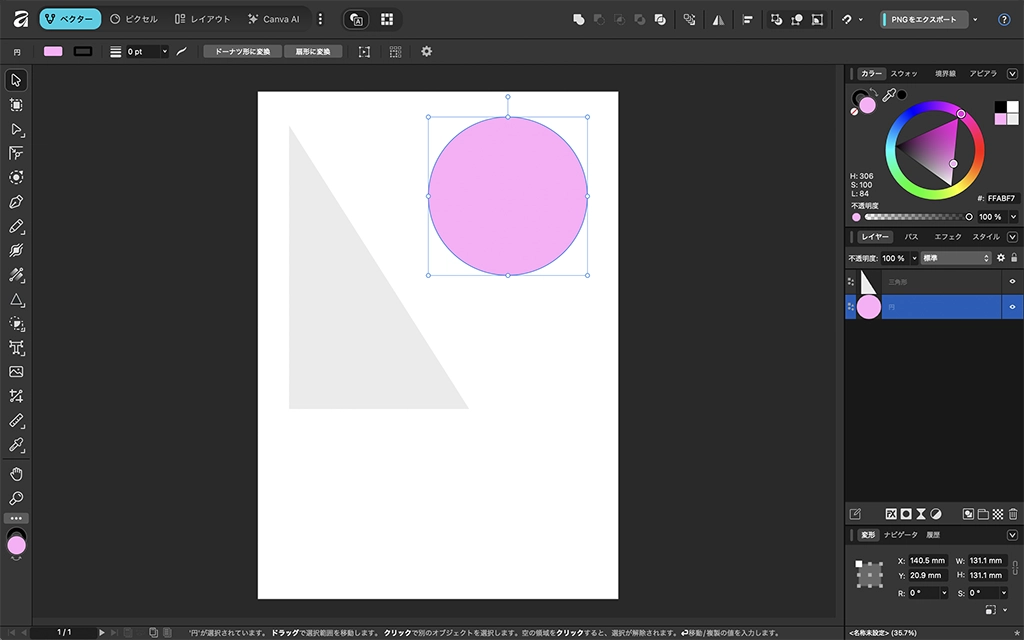Screen dimensions: 1024x640
Task: Toggle visibility of the 円 layer
Action: click(1012, 307)
